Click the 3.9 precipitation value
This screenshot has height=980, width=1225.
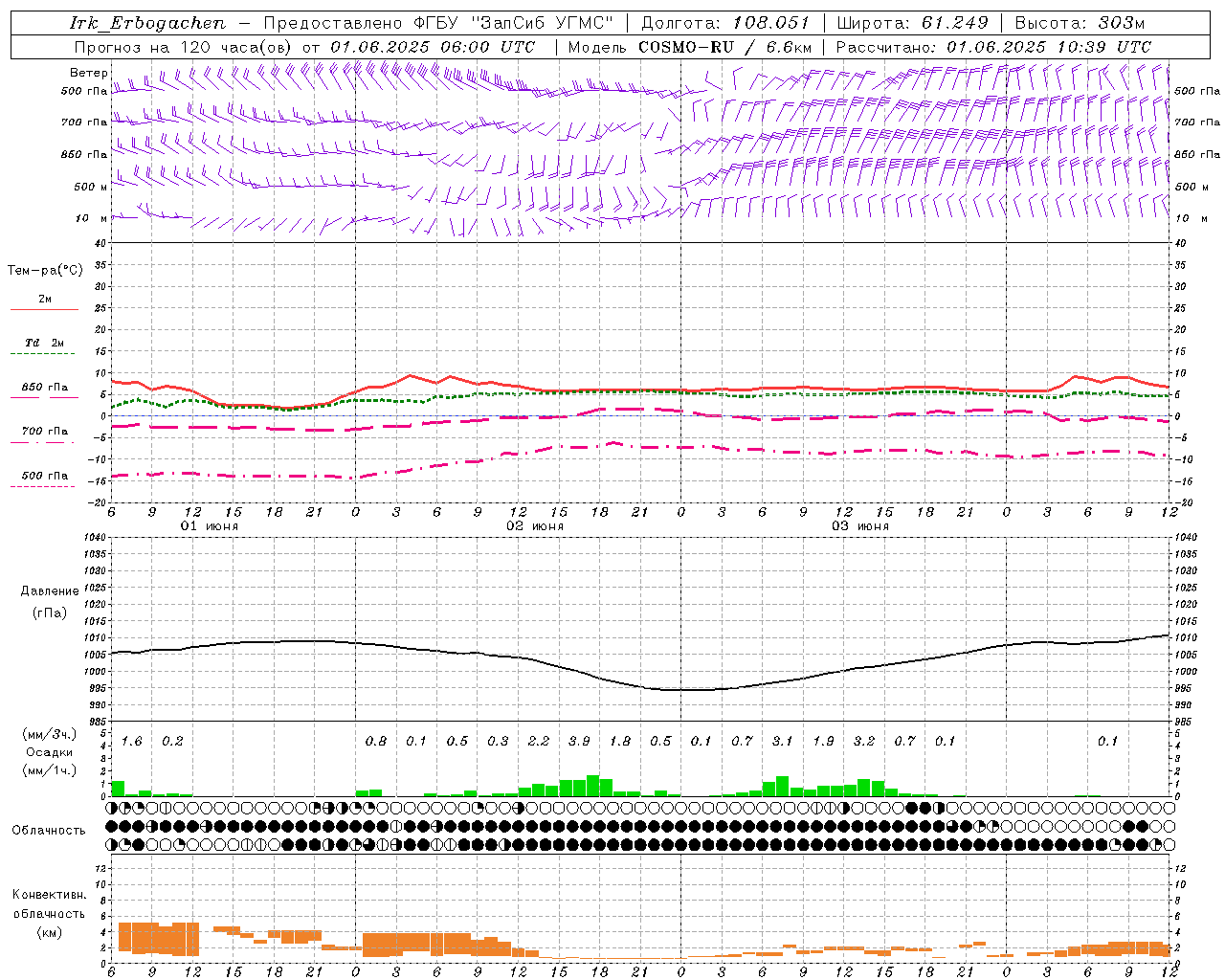tap(579, 742)
